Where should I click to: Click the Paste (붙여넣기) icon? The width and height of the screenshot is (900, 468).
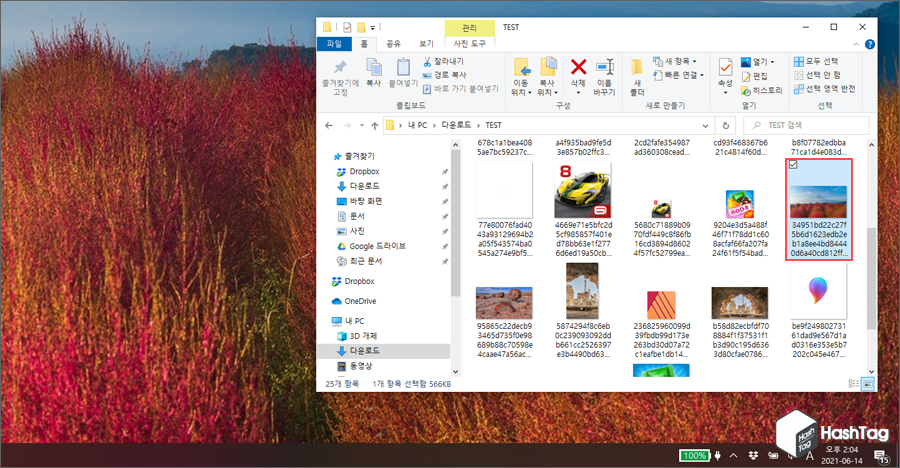(x=403, y=68)
